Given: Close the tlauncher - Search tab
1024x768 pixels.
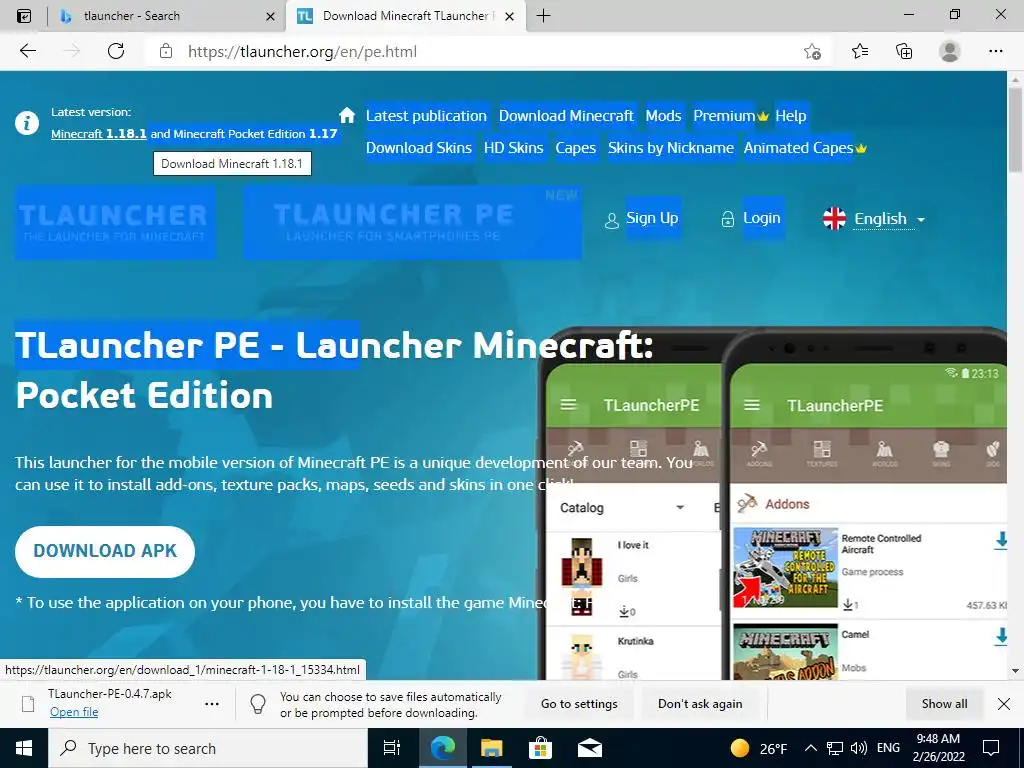Looking at the screenshot, I should coord(270,16).
